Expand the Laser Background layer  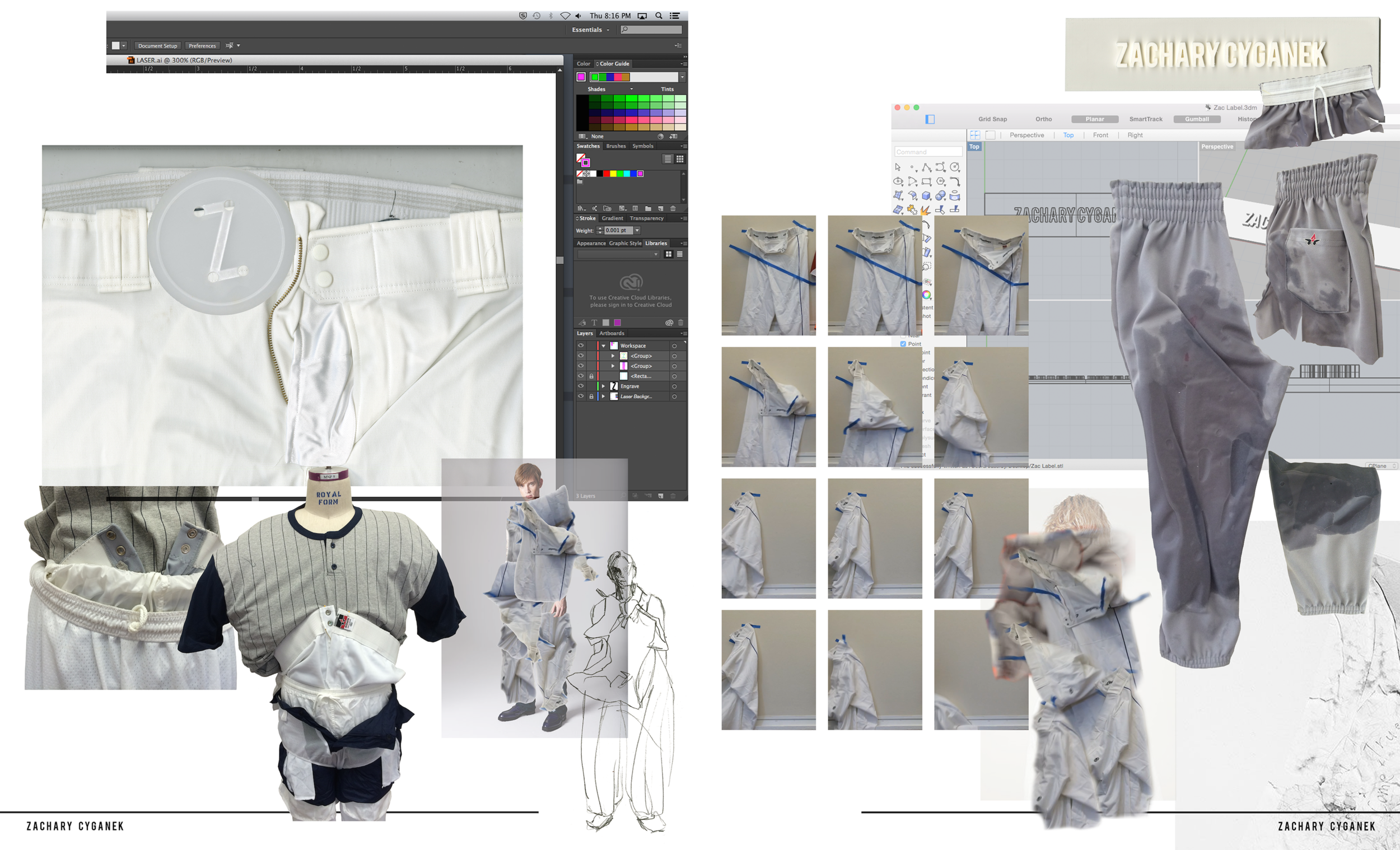[604, 396]
